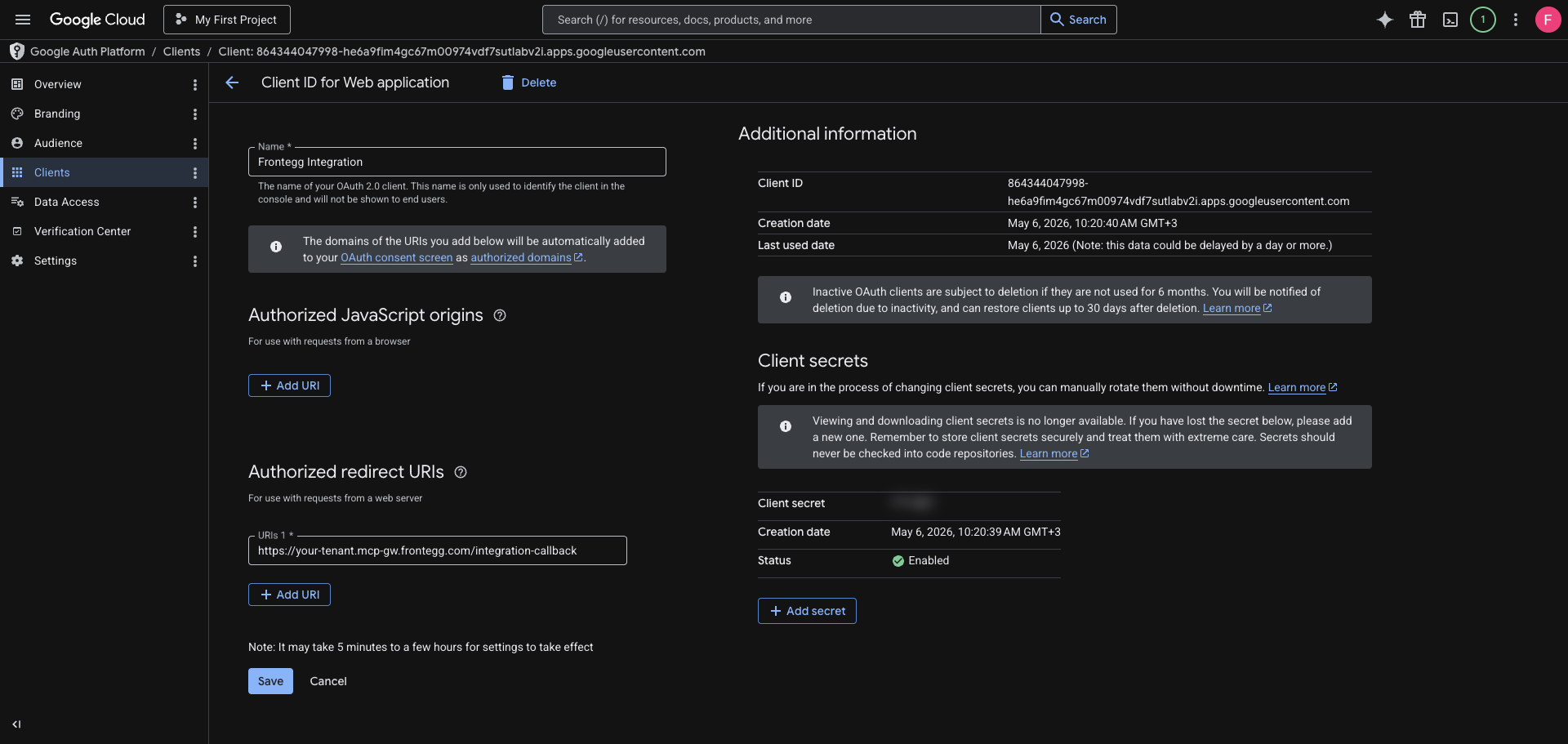
Task: Open the free trial gift icon
Action: [1418, 20]
